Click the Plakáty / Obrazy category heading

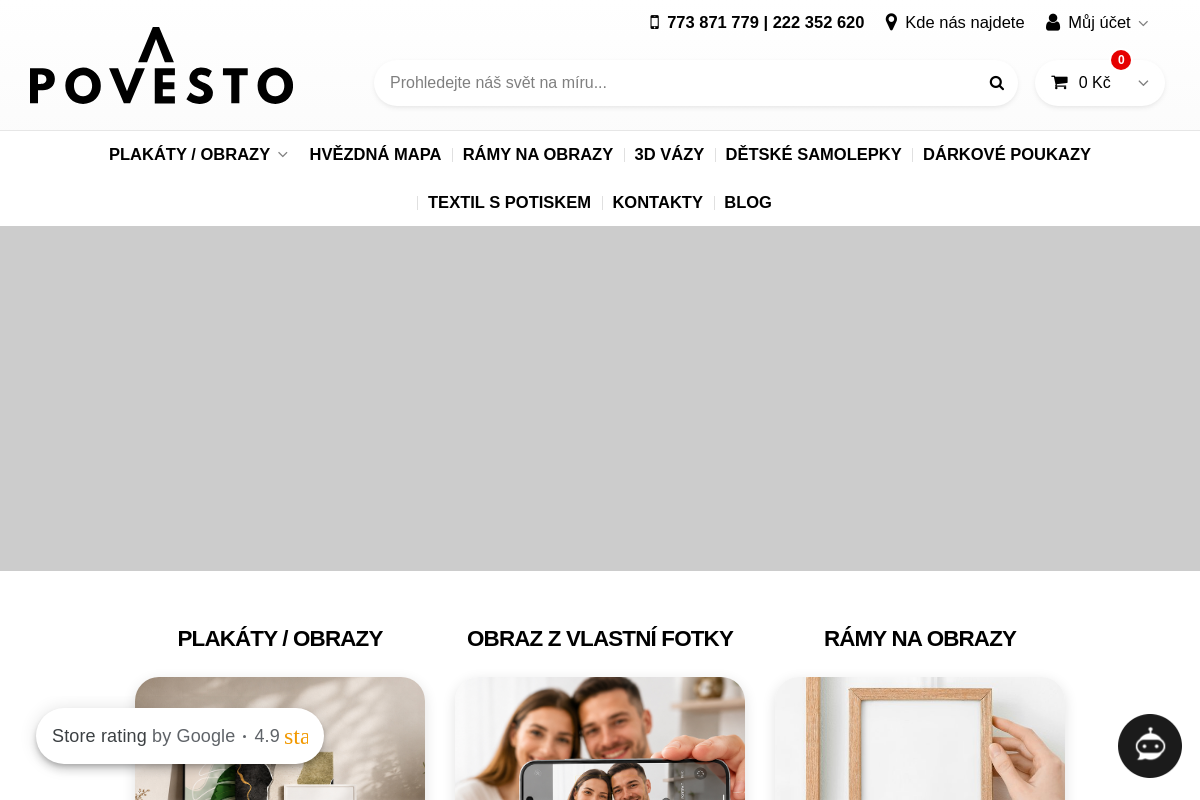click(280, 638)
